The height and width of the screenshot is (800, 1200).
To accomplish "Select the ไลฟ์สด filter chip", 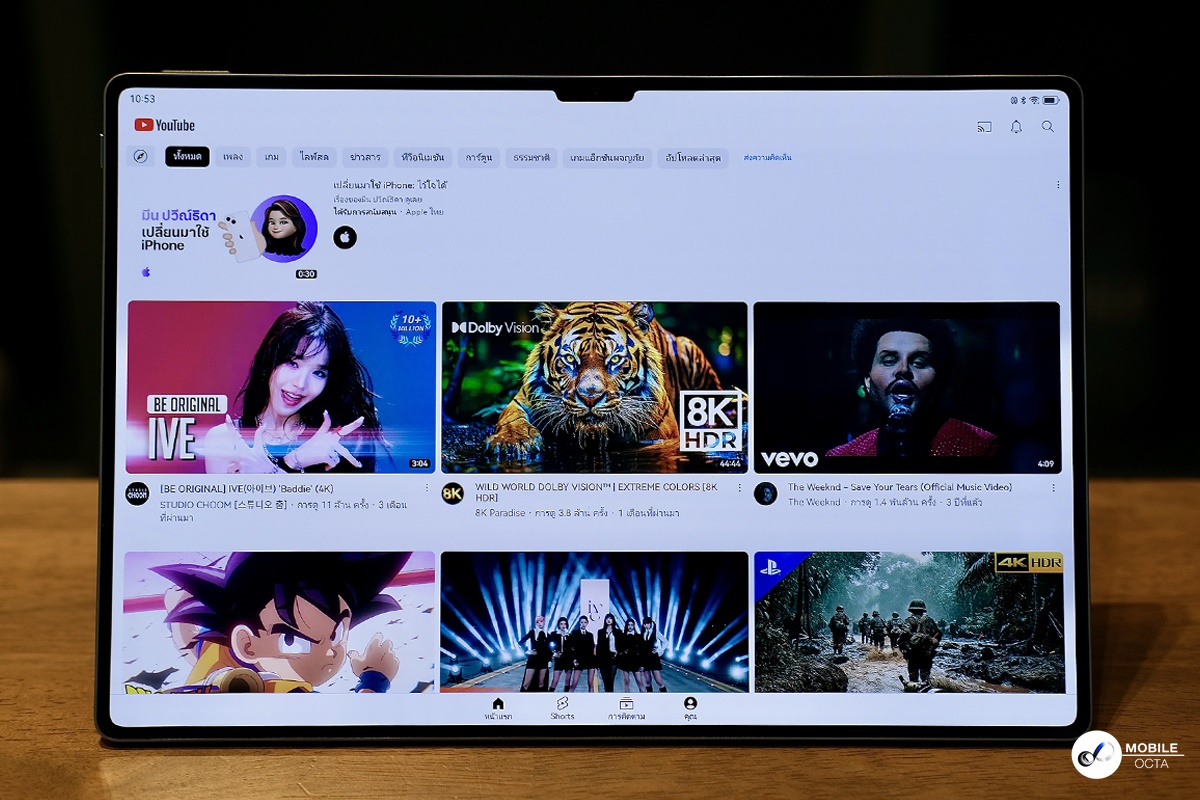I will click(x=314, y=157).
